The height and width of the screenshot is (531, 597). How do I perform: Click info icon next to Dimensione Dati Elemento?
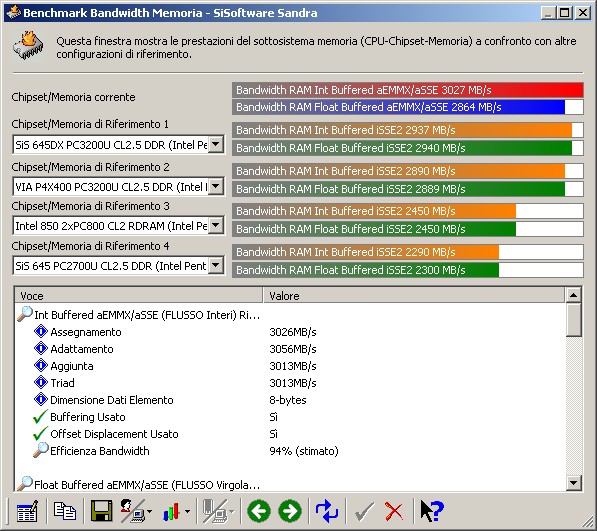point(41,399)
